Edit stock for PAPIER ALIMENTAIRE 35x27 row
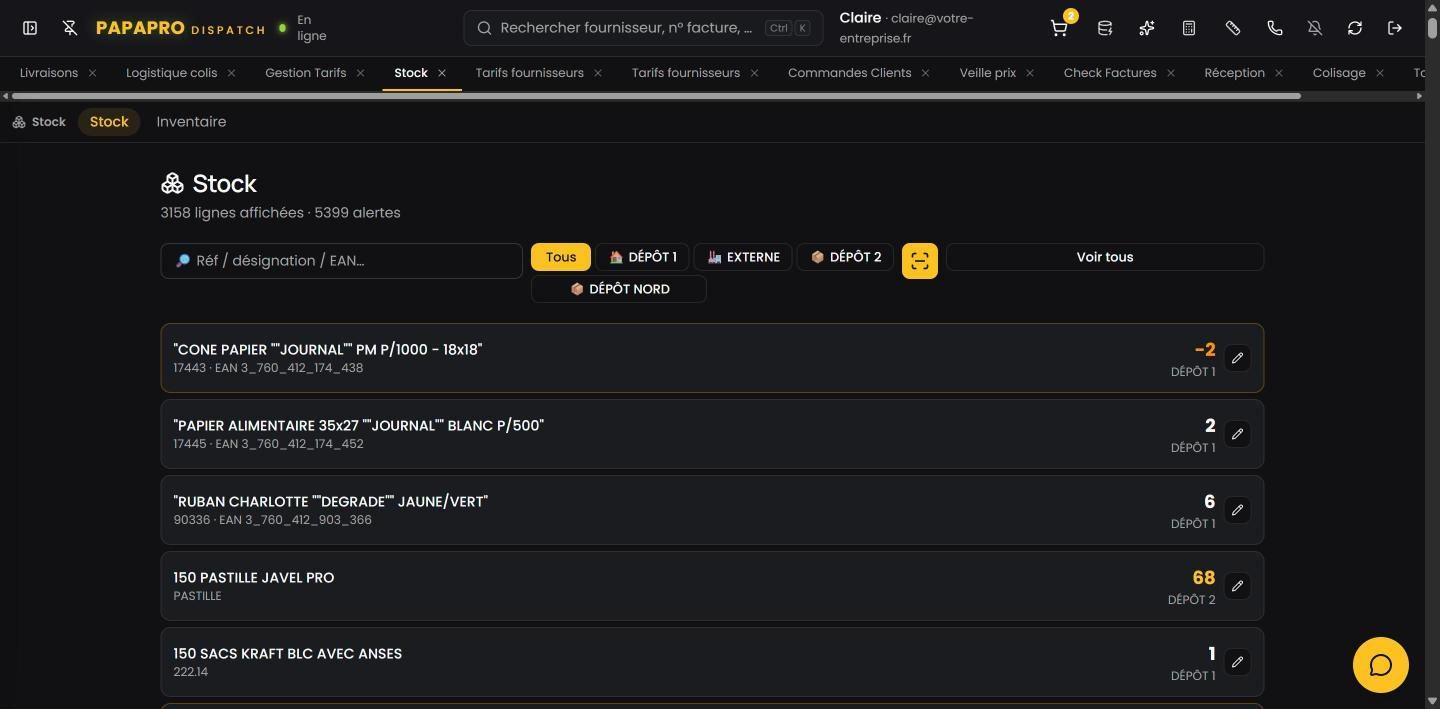1440x709 pixels. [x=1237, y=434]
